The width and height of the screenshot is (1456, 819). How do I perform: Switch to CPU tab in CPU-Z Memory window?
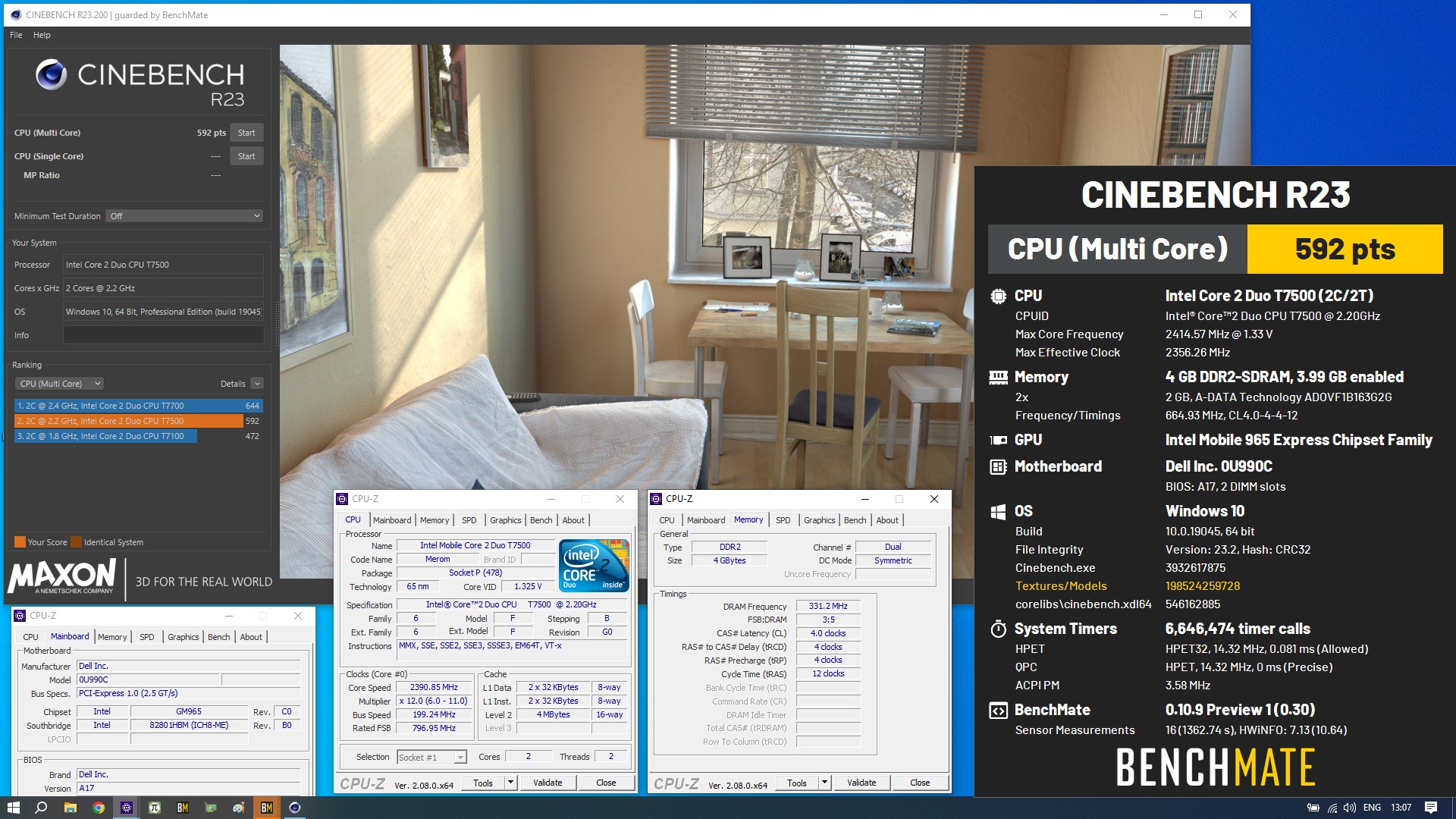coord(667,520)
